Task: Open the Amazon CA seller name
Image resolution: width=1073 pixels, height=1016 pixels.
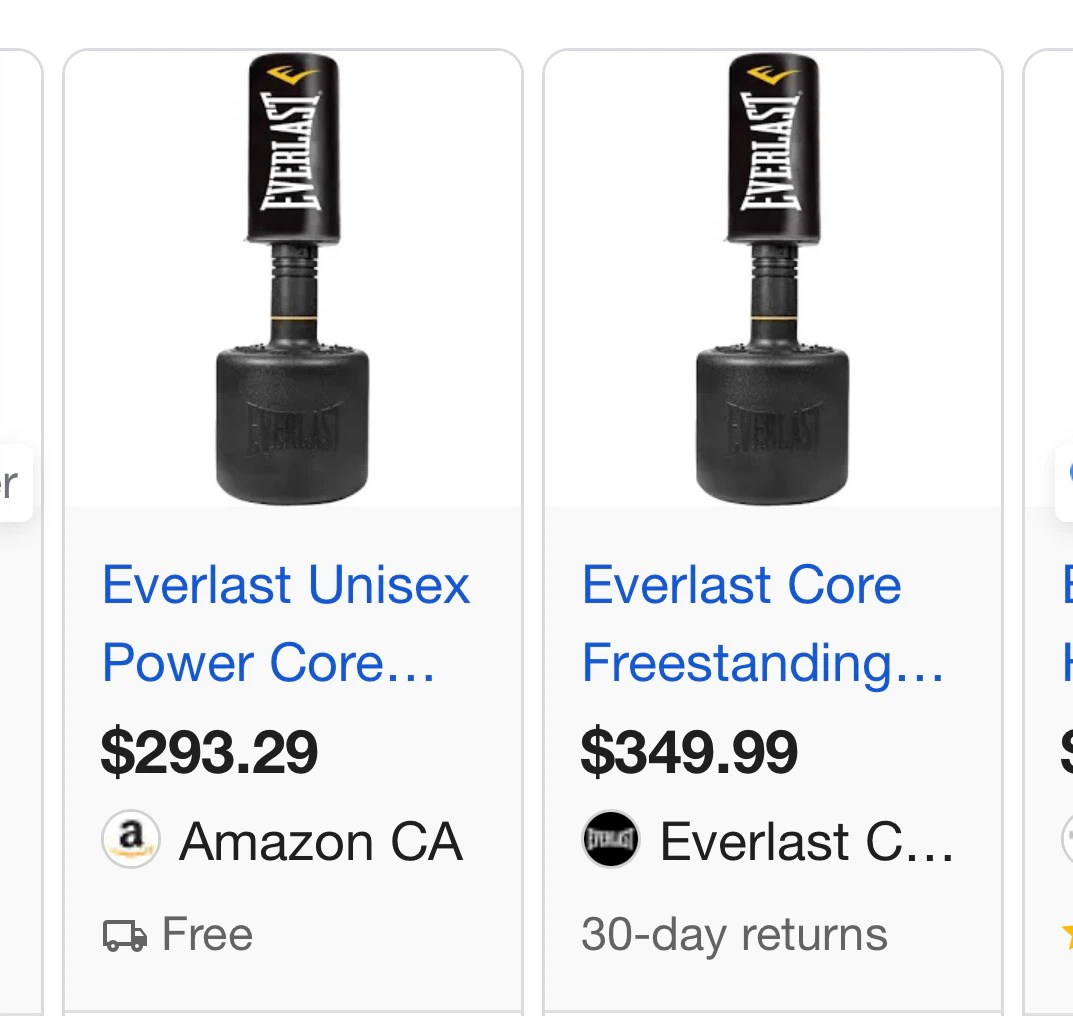Action: 321,842
